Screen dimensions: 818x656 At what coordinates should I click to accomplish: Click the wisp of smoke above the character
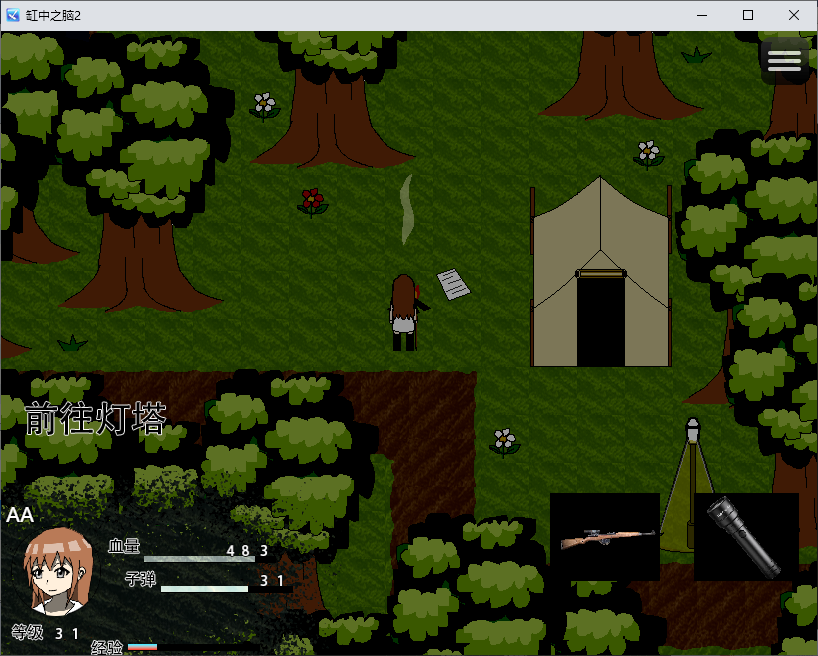406,209
